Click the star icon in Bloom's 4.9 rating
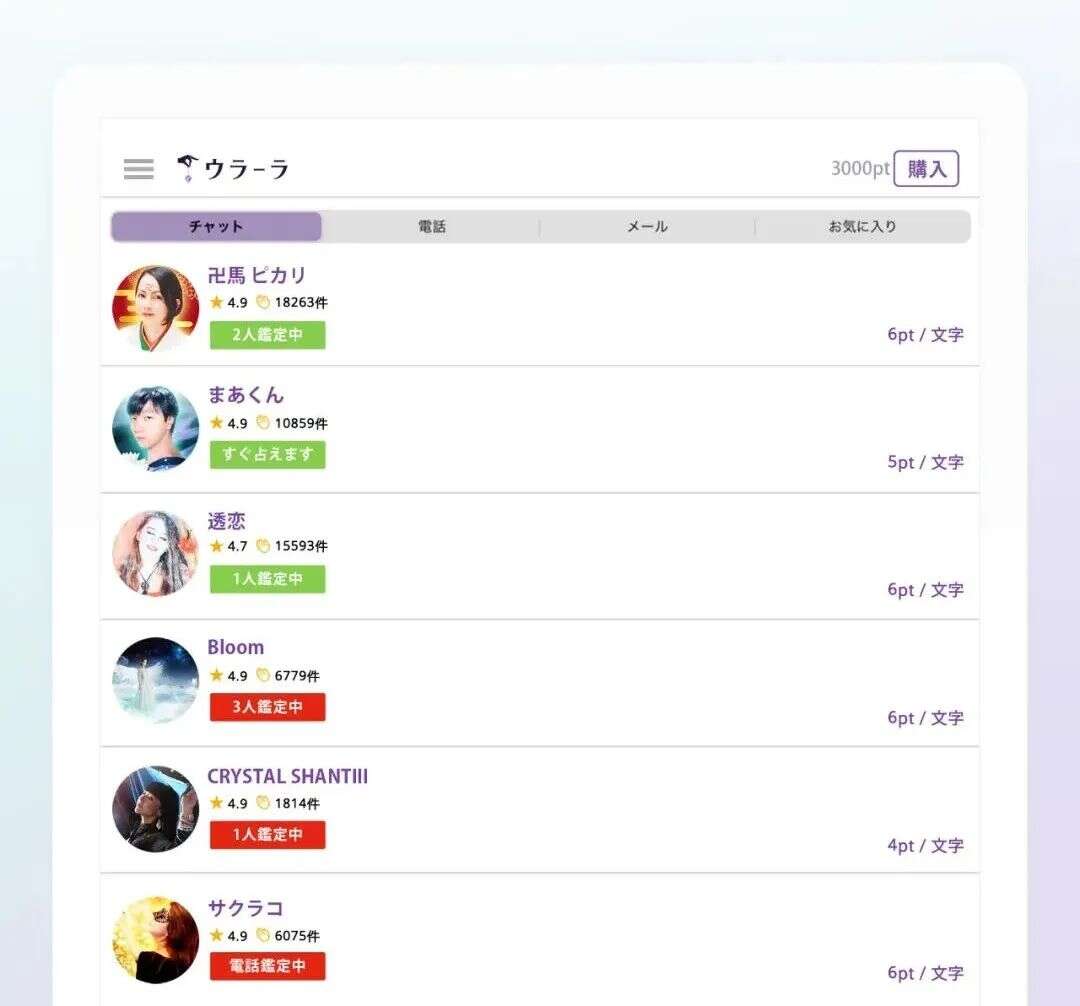Viewport: 1080px width, 1006px height. pyautogui.click(x=214, y=675)
